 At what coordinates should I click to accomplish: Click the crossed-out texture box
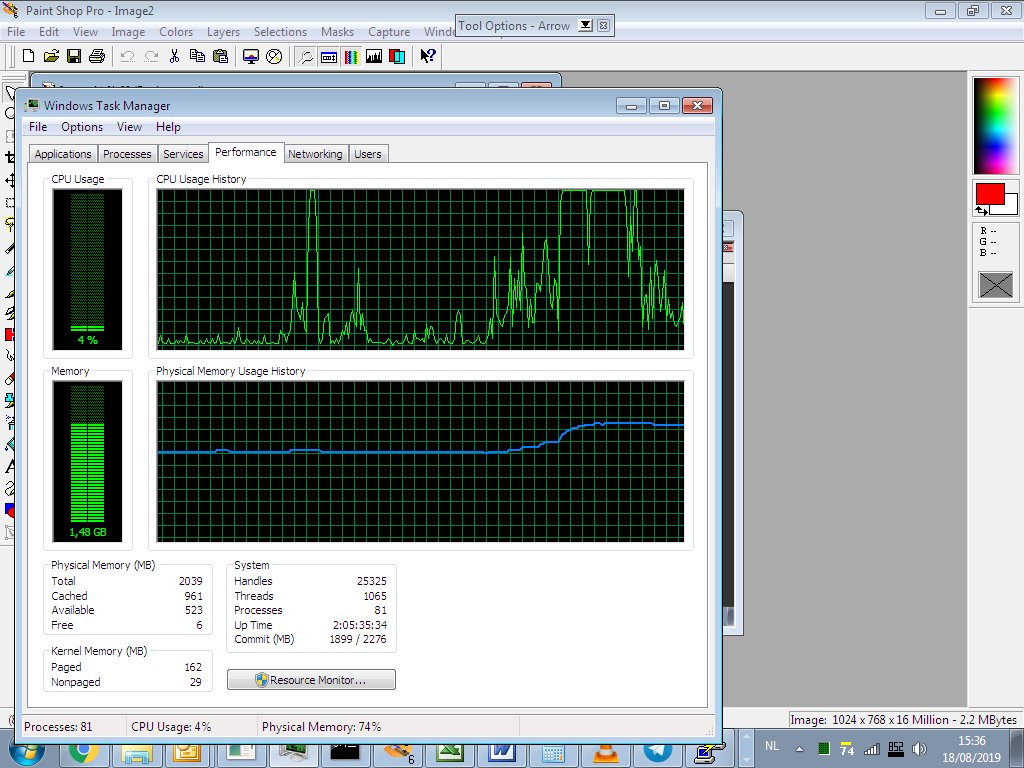pos(996,285)
